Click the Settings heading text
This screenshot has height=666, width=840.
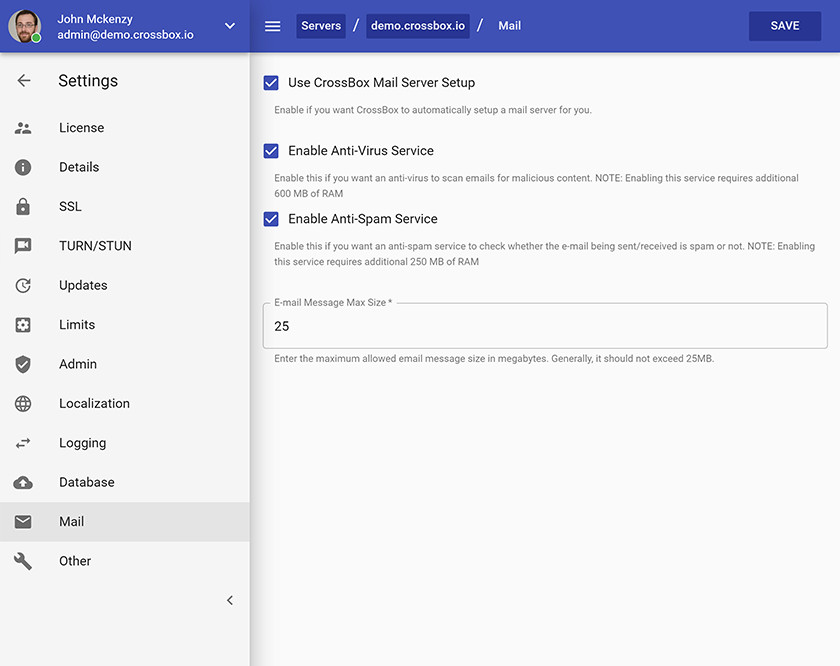point(88,81)
